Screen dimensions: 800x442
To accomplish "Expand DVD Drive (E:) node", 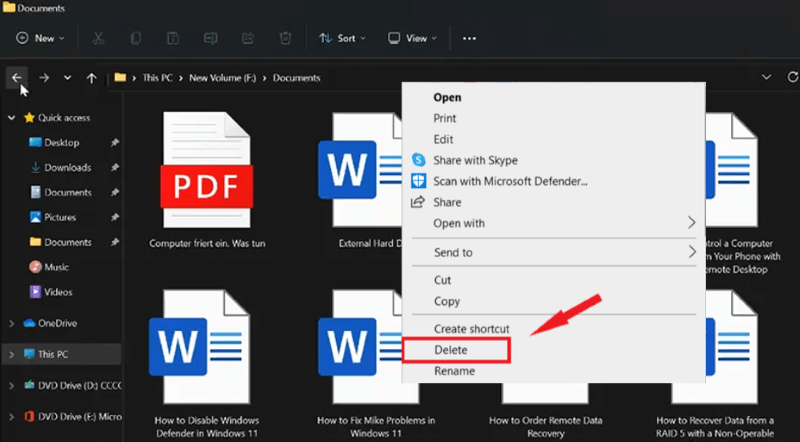I will [x=11, y=417].
